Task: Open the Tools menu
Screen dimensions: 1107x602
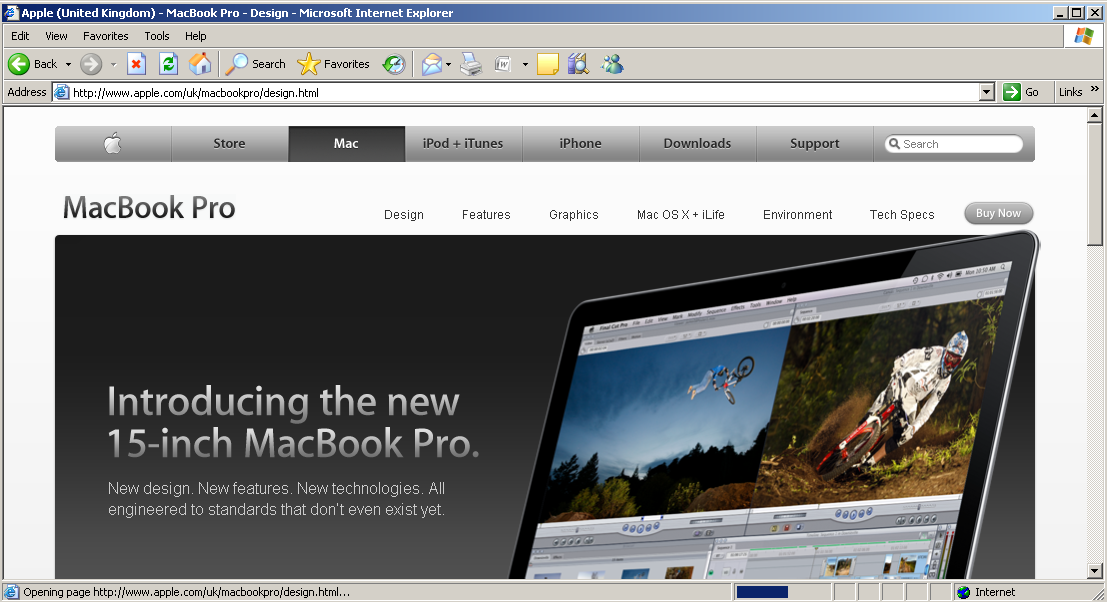Action: pyautogui.click(x=157, y=36)
